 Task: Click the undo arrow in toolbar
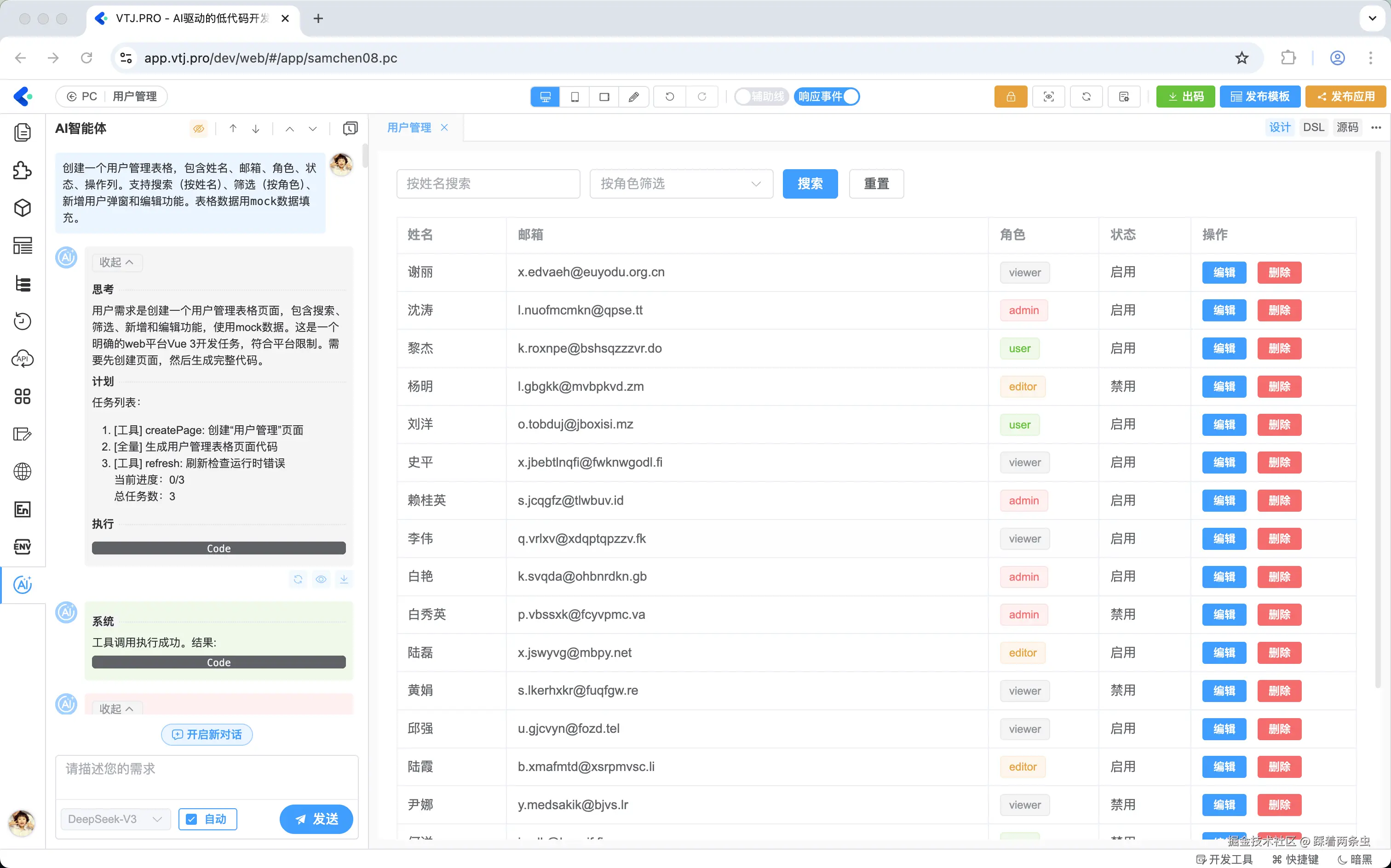point(670,97)
